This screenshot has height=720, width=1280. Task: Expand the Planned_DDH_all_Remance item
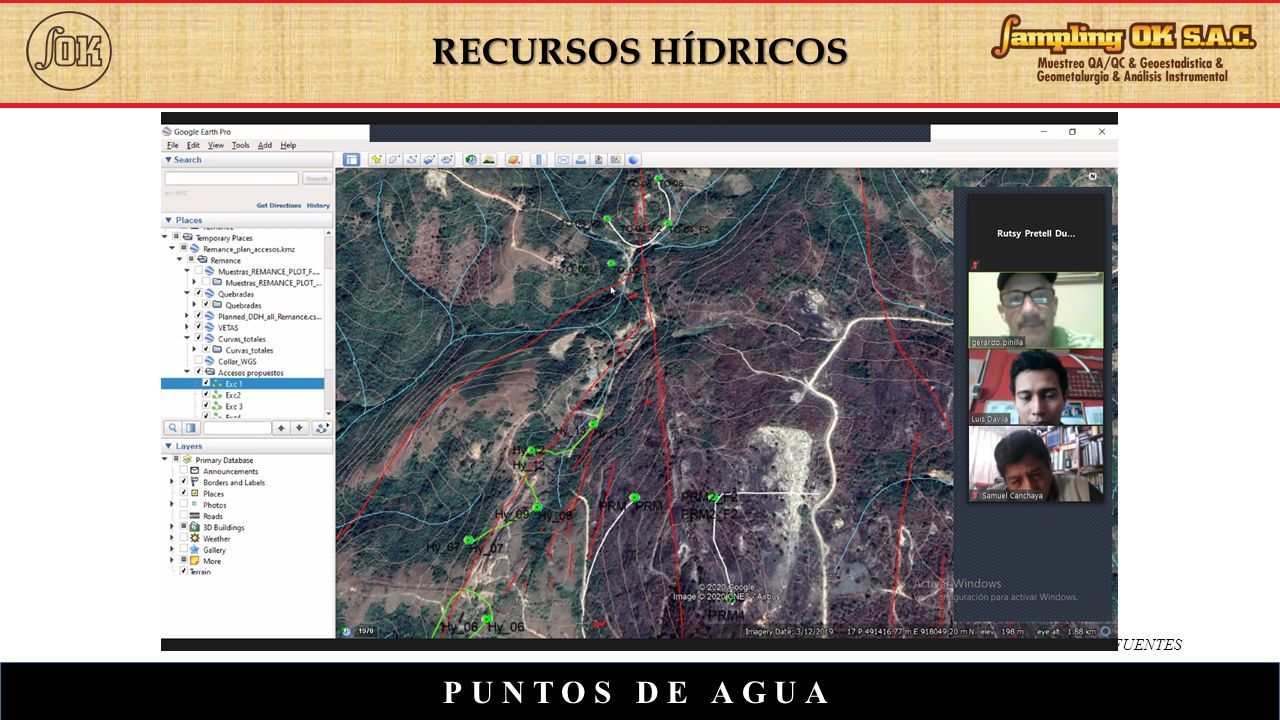pyautogui.click(x=186, y=315)
